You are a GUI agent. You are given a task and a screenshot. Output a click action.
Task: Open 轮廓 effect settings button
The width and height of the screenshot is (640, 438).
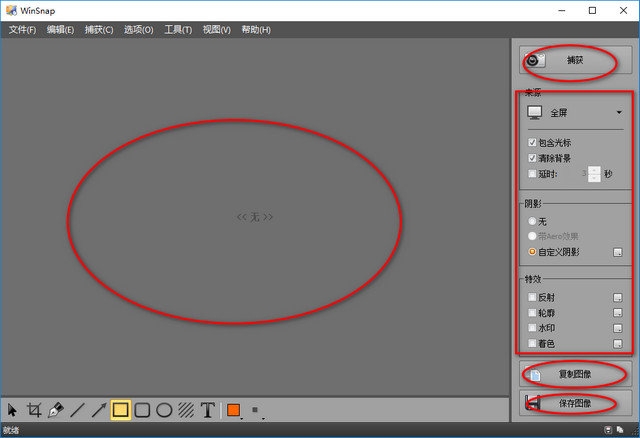click(x=618, y=313)
